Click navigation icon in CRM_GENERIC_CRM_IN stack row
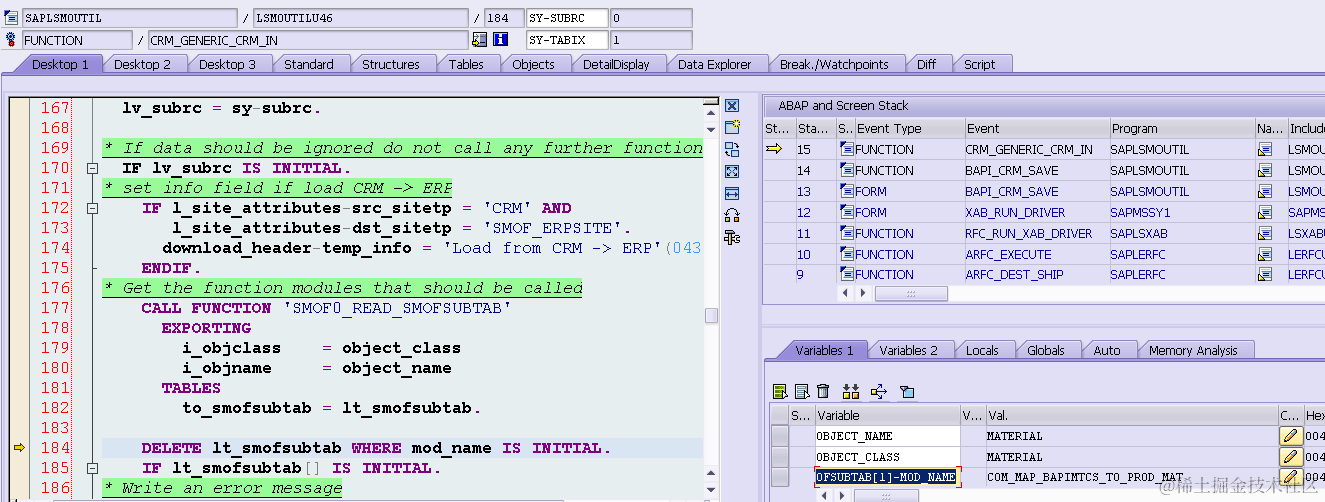The height and width of the screenshot is (502, 1325). [x=1265, y=150]
